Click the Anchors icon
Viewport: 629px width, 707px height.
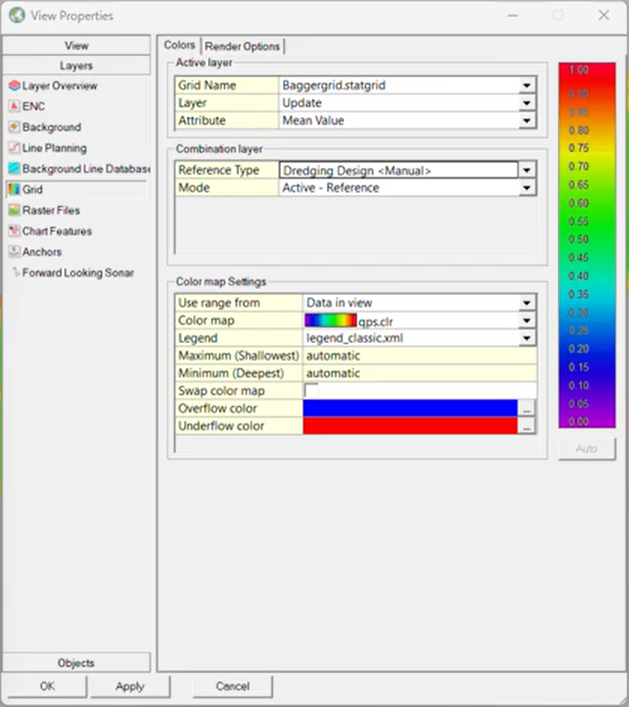click(x=14, y=252)
